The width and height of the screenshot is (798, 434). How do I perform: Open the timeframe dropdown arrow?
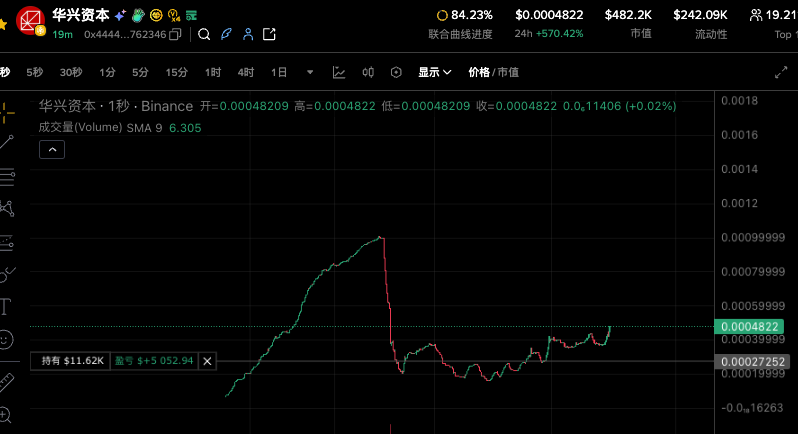(x=310, y=72)
